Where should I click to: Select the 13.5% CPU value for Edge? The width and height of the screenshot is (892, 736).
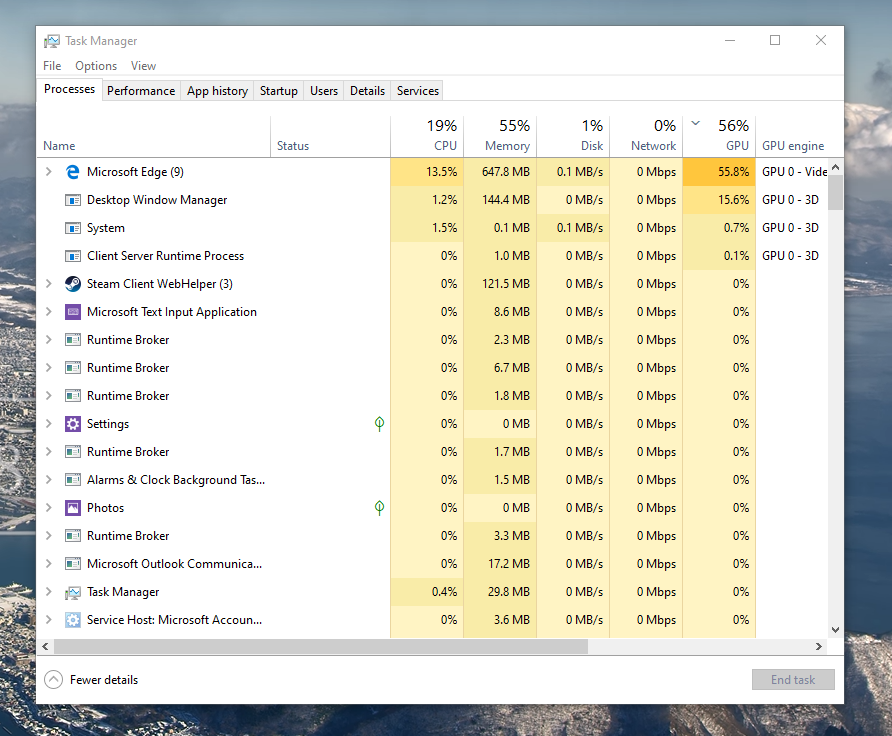(x=427, y=172)
